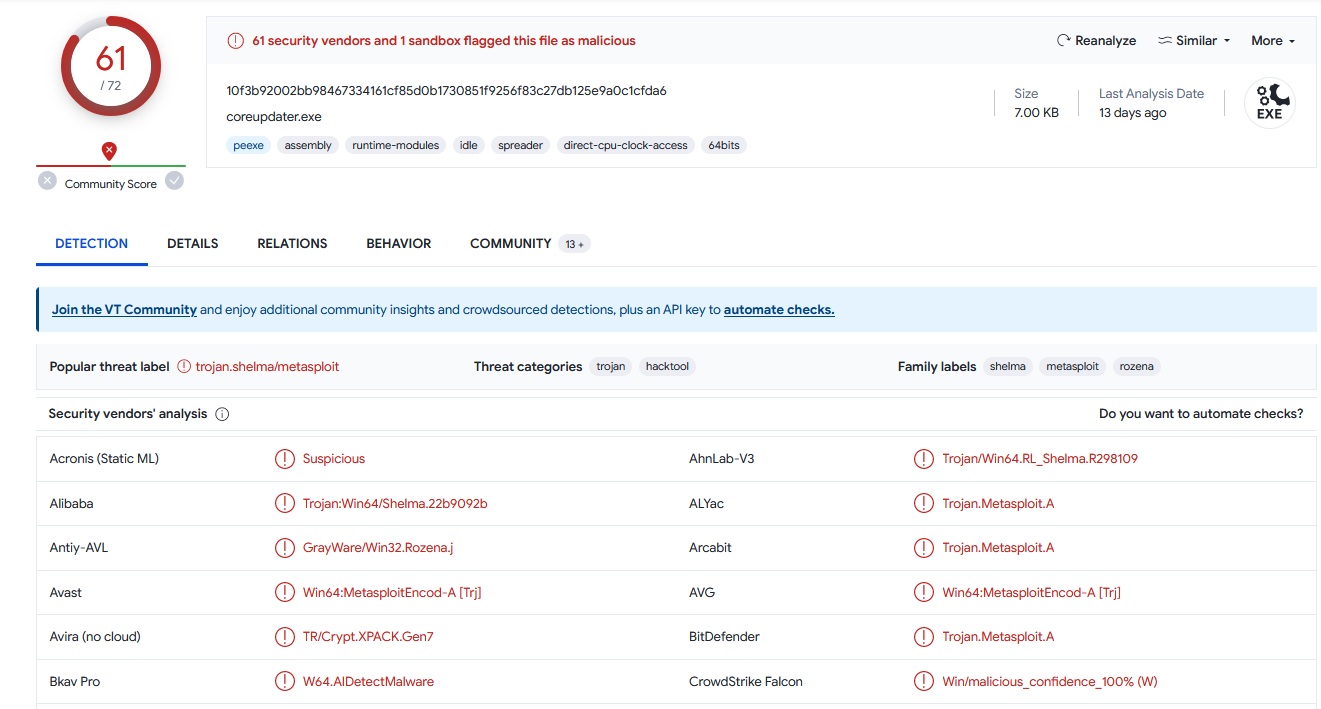Screen dimensions: 1321x709
Task: Click the Reanalyze button label
Action: pyautogui.click(x=1105, y=41)
